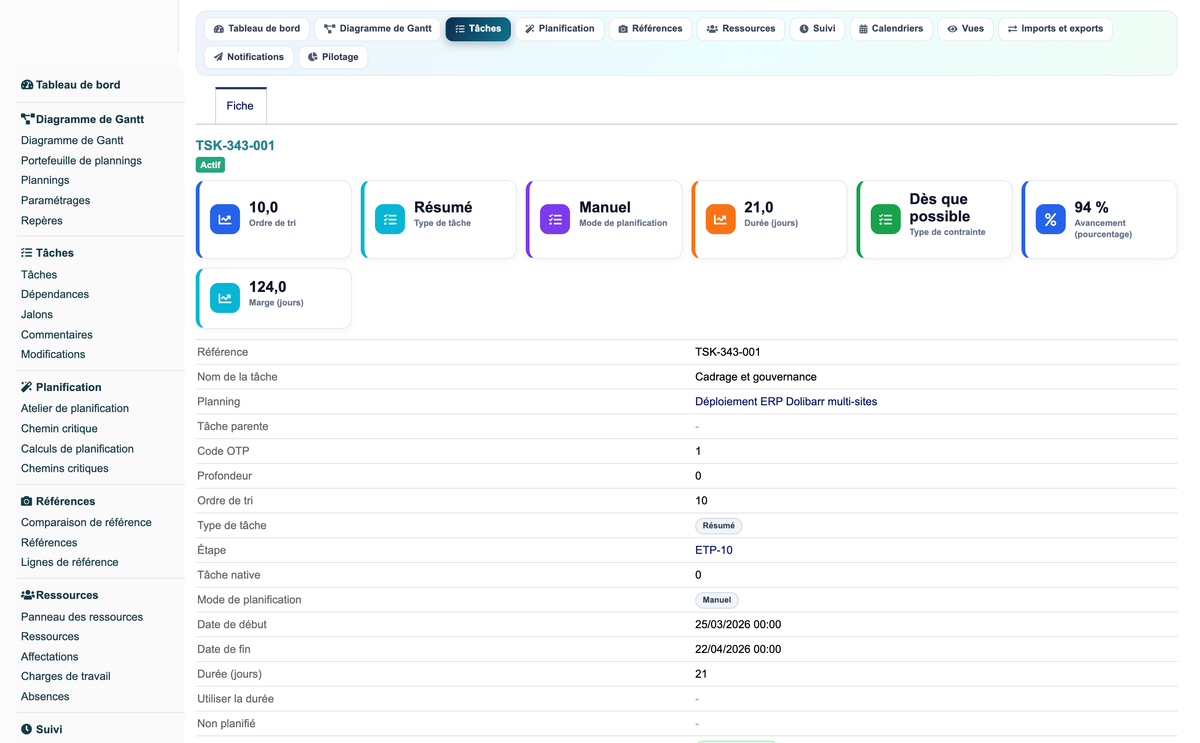Open Modifications in sidebar
Image resolution: width=1200 pixels, height=743 pixels.
coord(53,355)
